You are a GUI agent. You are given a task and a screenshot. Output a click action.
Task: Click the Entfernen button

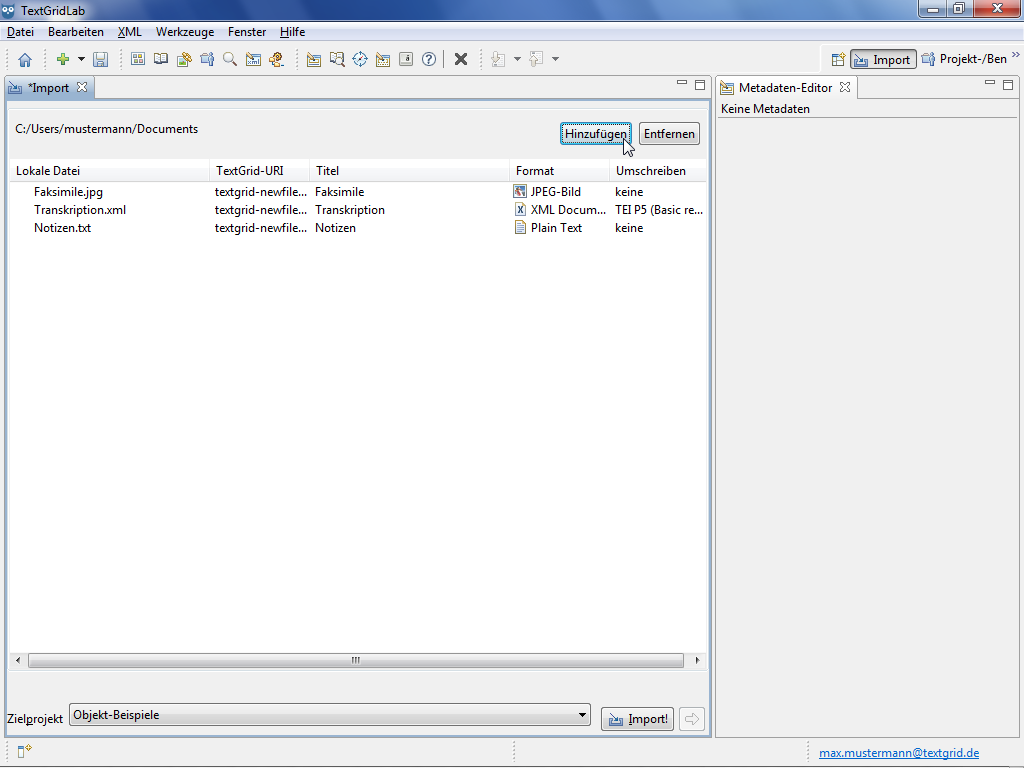[x=669, y=134]
